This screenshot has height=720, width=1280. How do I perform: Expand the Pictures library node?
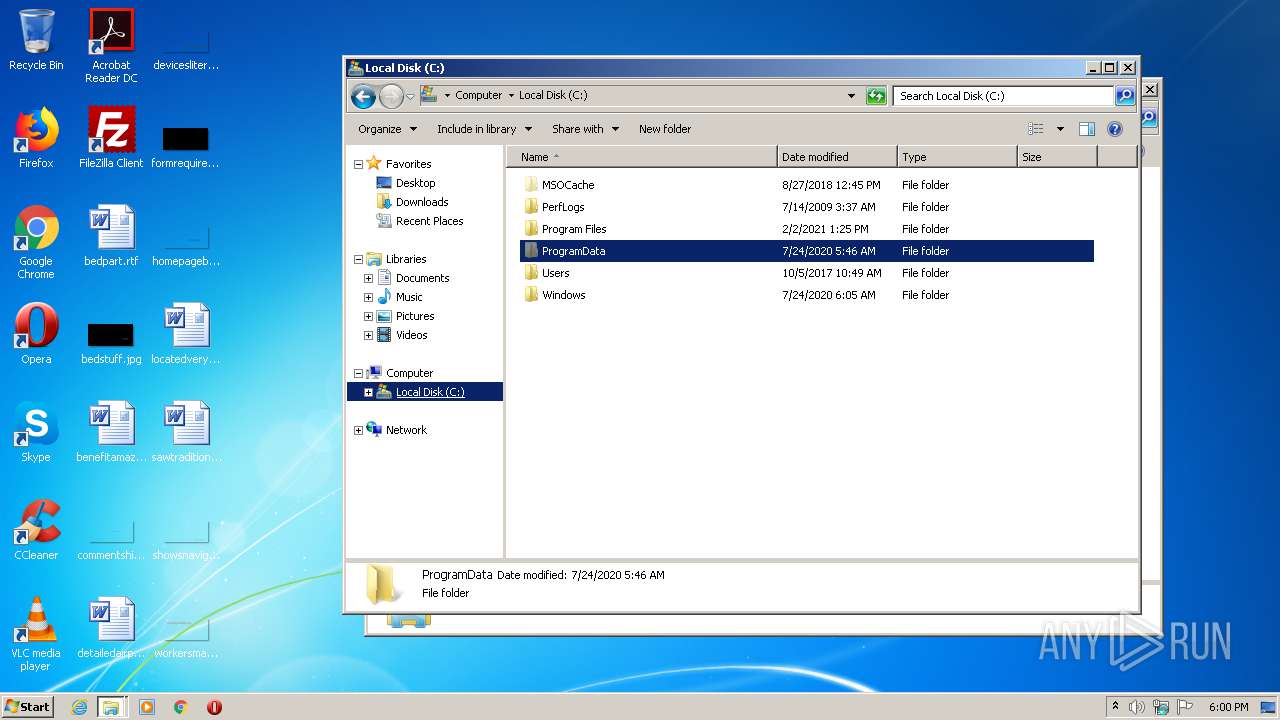click(369, 316)
